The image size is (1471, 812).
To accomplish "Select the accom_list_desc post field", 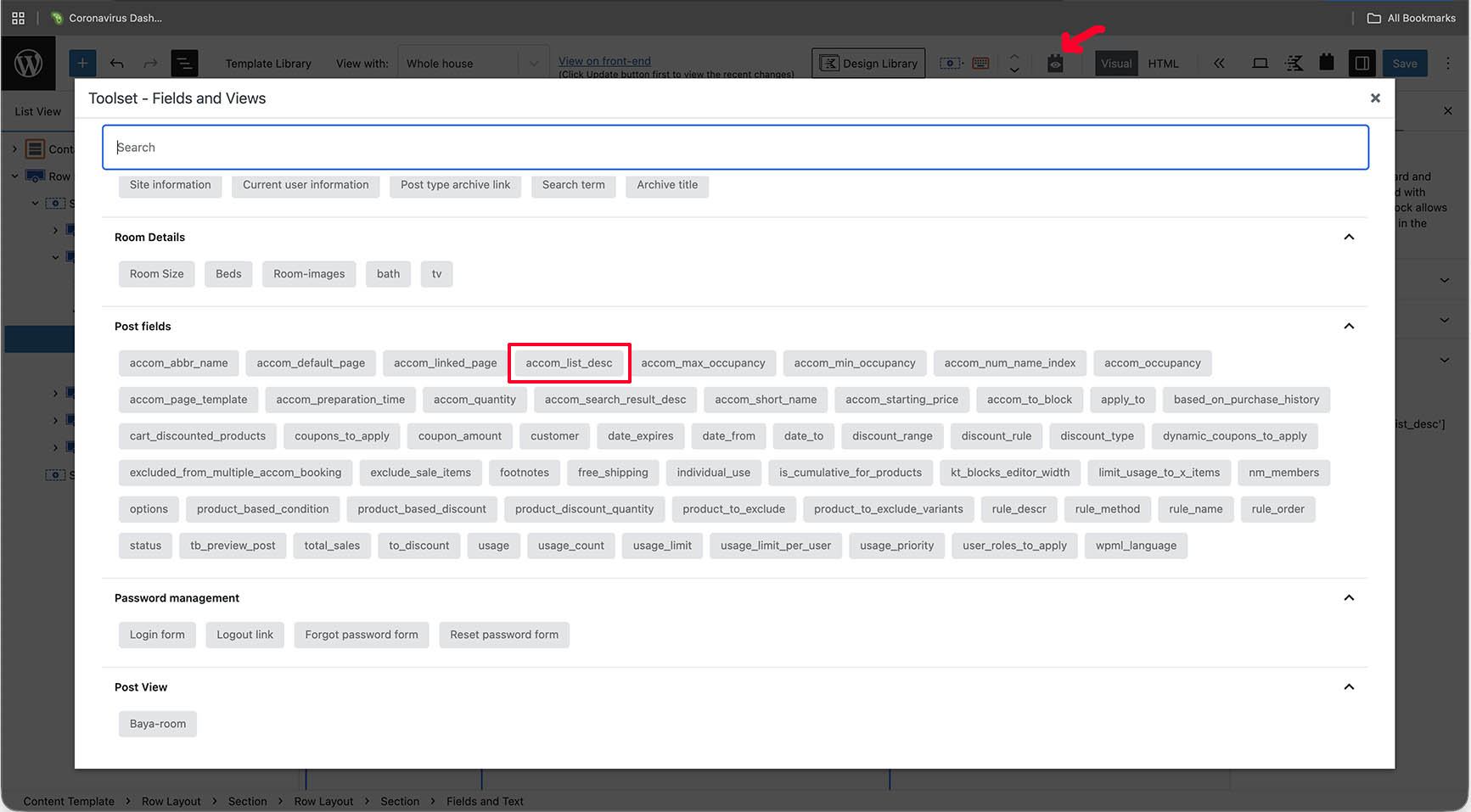I will point(569,363).
